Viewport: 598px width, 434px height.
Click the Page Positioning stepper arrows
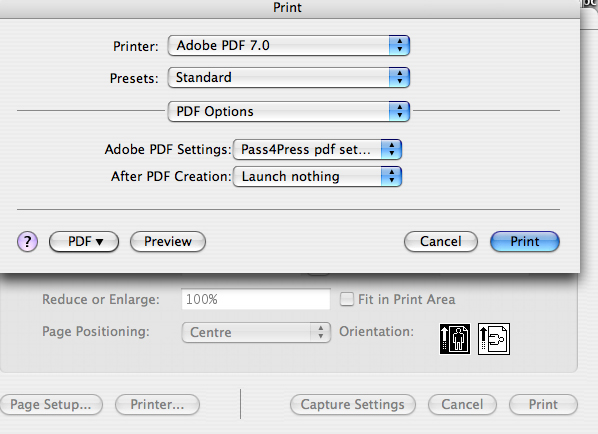point(321,332)
